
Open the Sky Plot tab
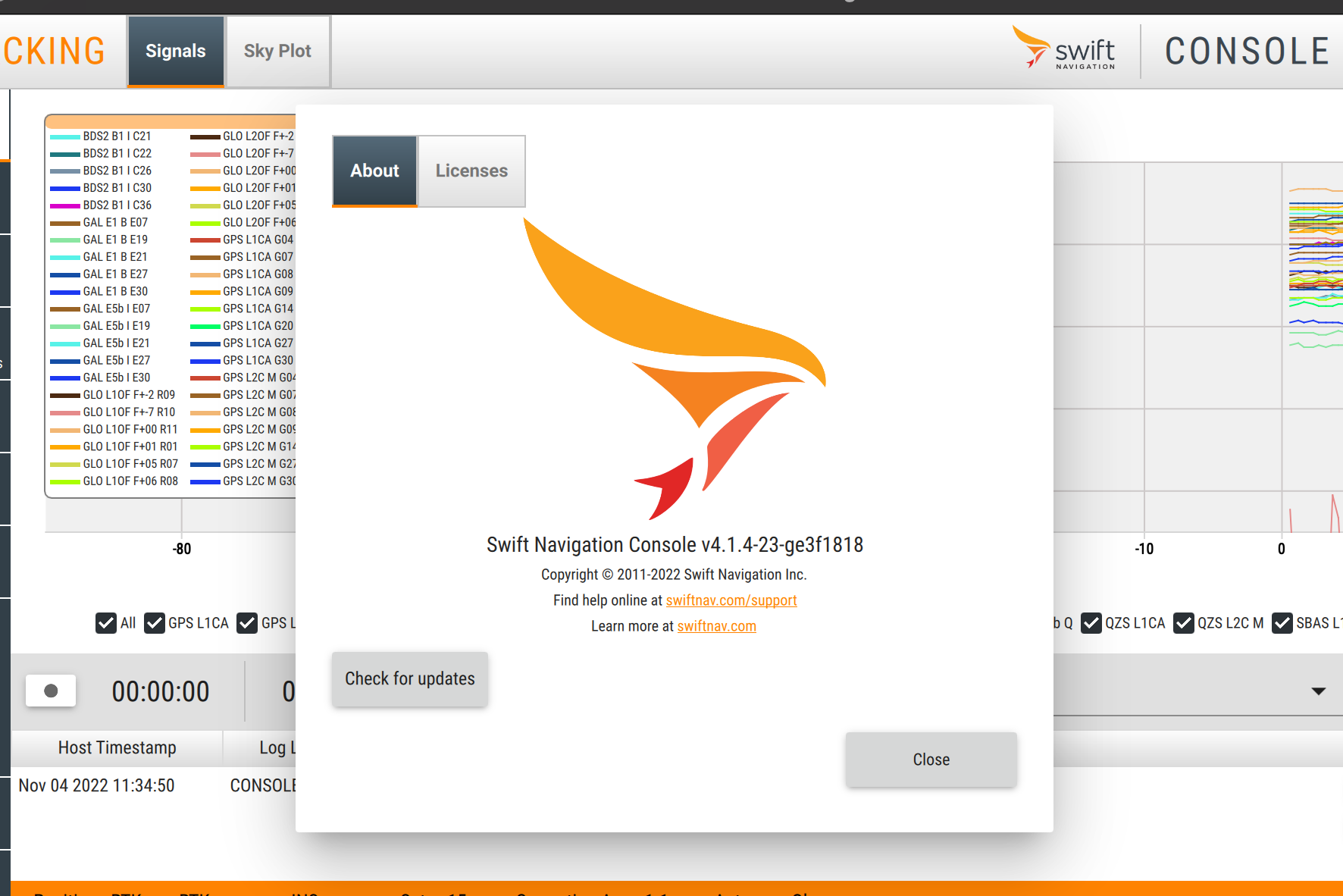click(x=277, y=51)
